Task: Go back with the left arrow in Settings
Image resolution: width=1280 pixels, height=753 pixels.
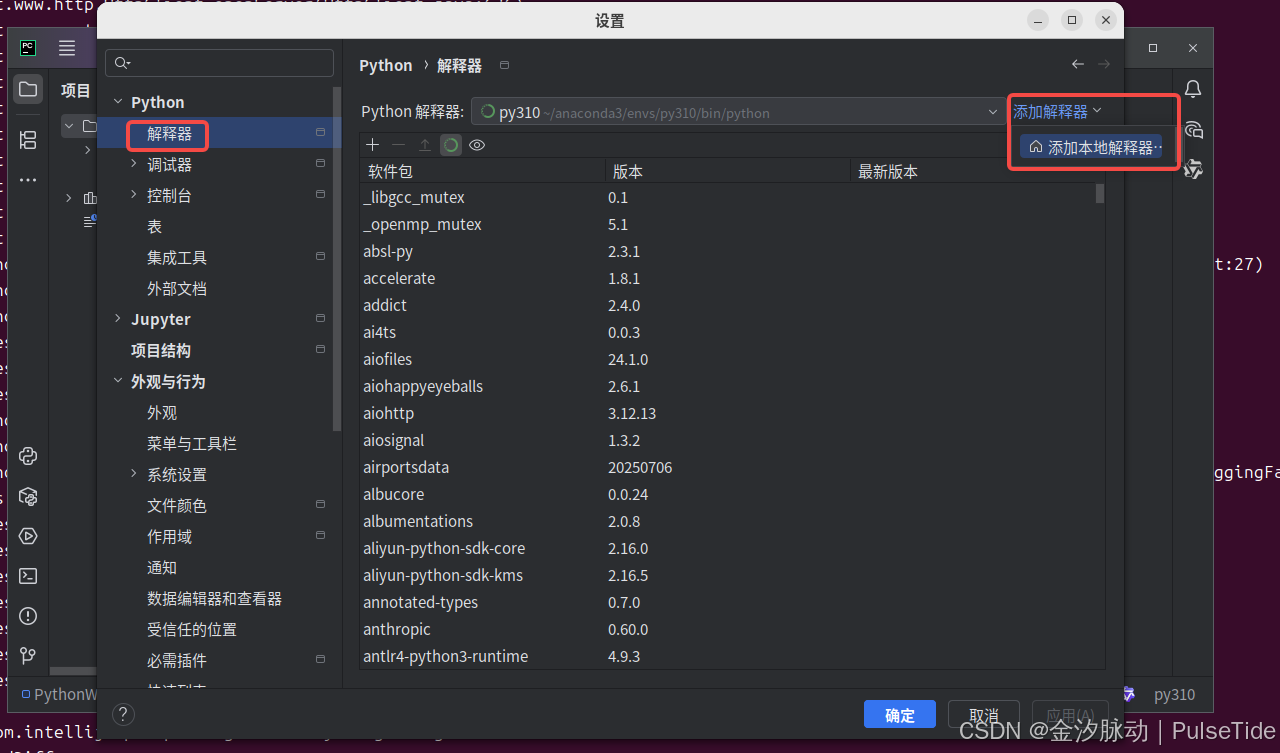Action: [x=1078, y=64]
